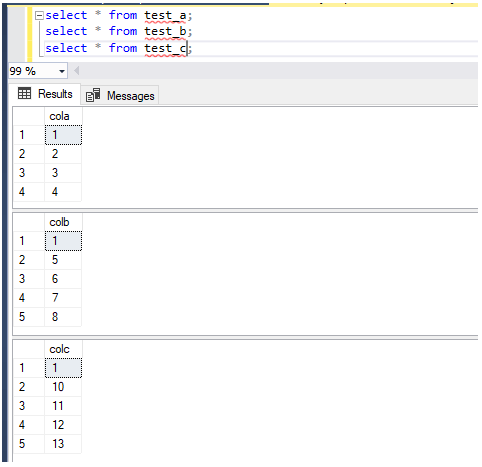
Task: Select the colc column header
Action: (x=63, y=349)
